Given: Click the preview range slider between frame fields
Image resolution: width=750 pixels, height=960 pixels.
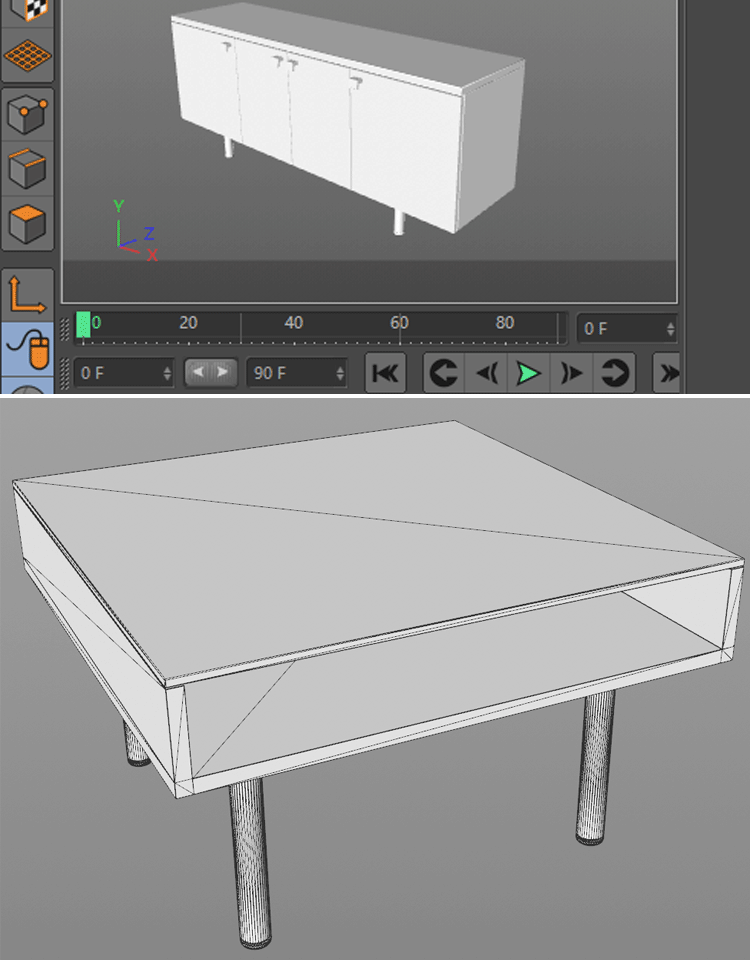Looking at the screenshot, I should [211, 373].
